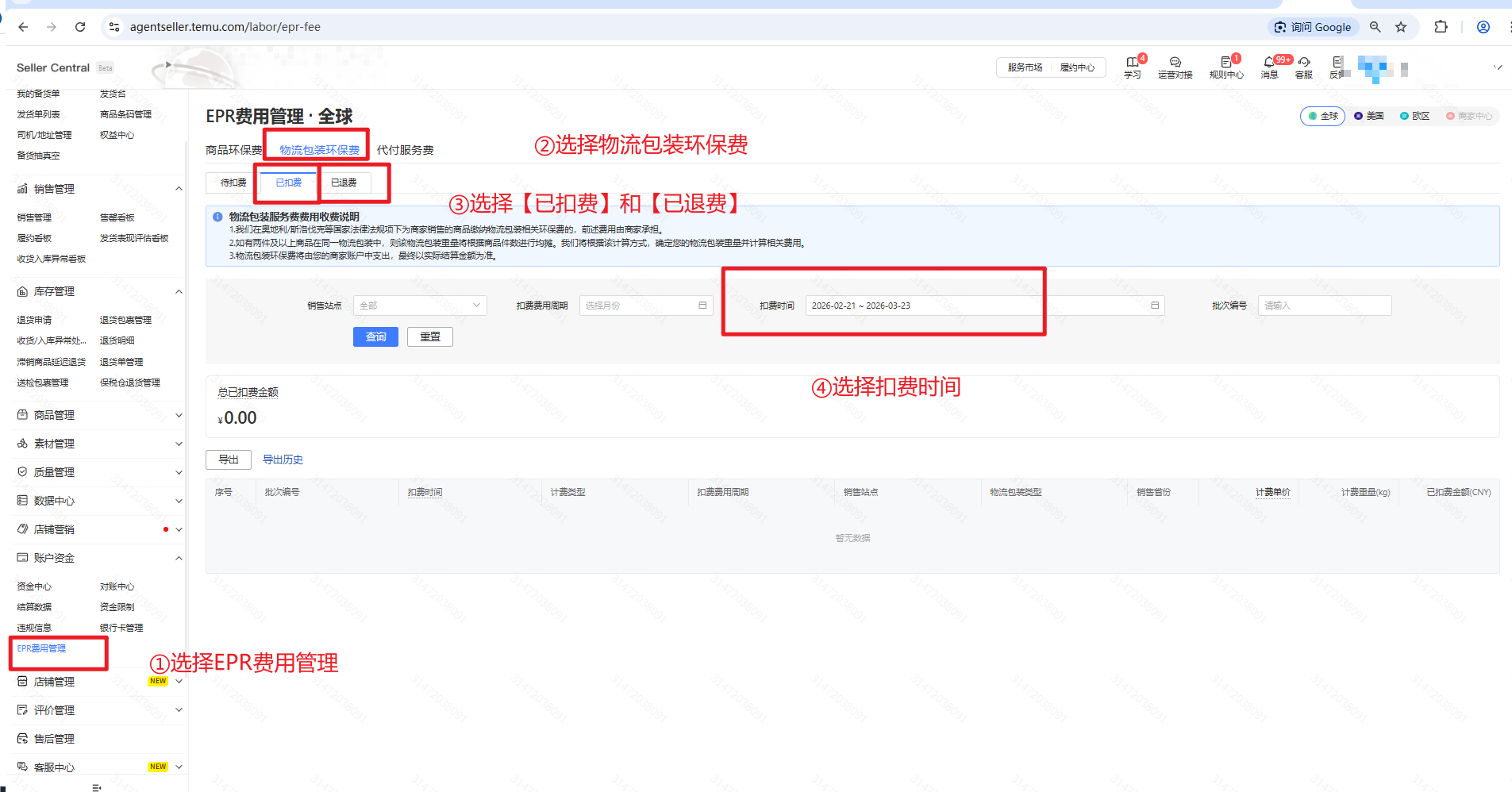Select the 全球 region option
Image resolution: width=1512 pixels, height=792 pixels.
pos(1322,116)
